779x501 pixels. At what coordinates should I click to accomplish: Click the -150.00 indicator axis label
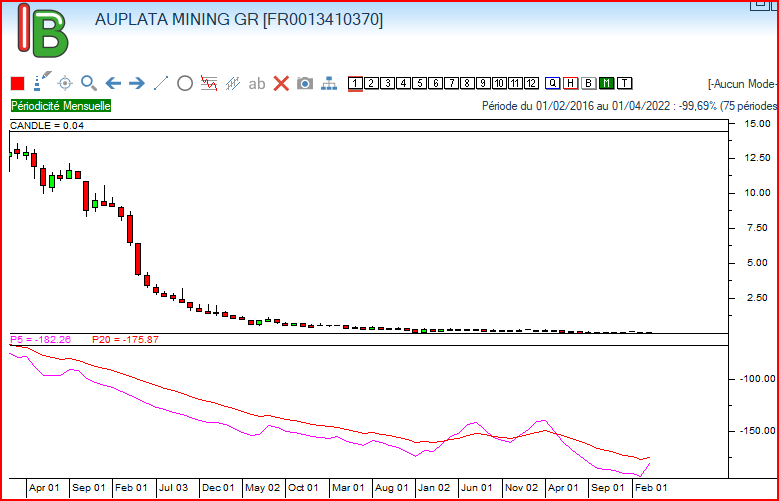click(758, 430)
